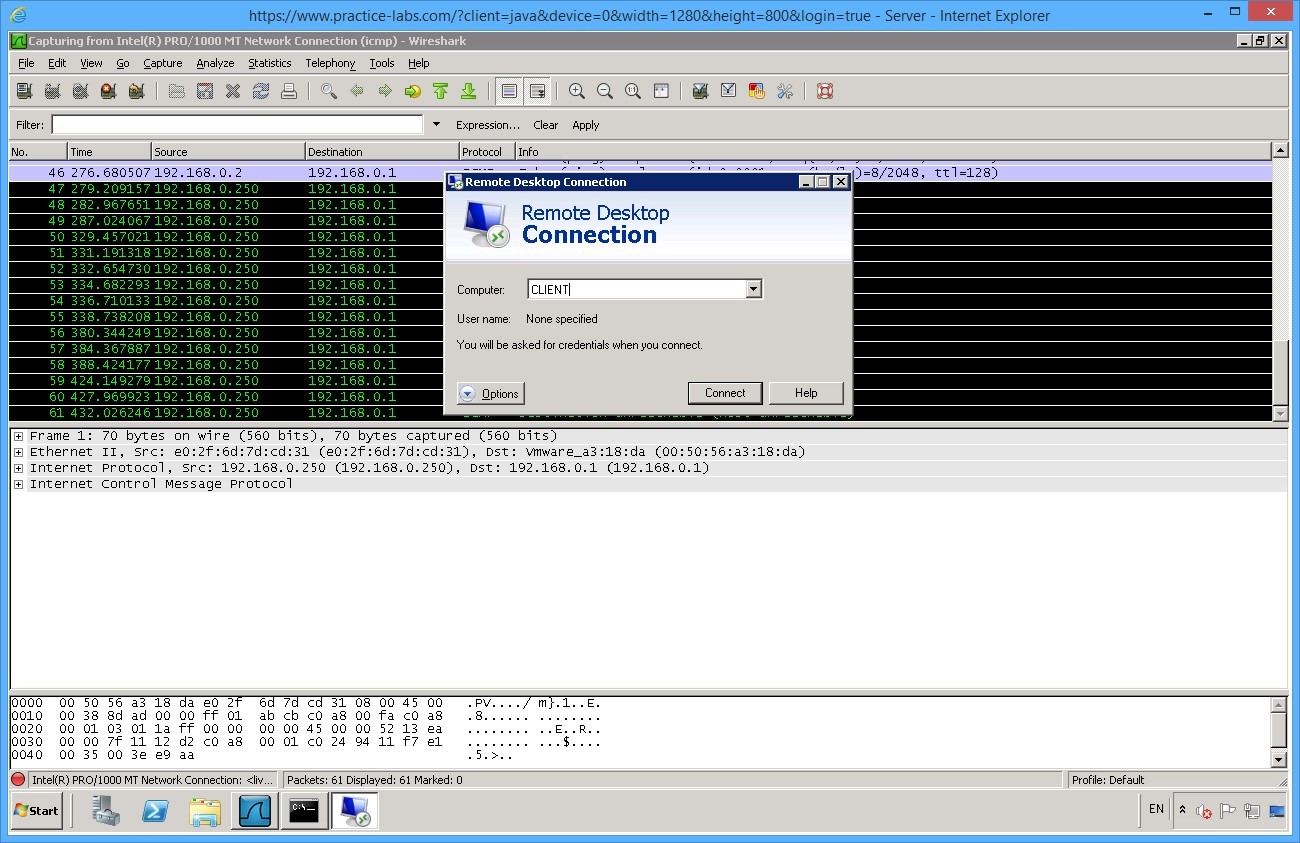Click the Find packet magnifier icon
This screenshot has height=843, width=1300.
pos(328,91)
